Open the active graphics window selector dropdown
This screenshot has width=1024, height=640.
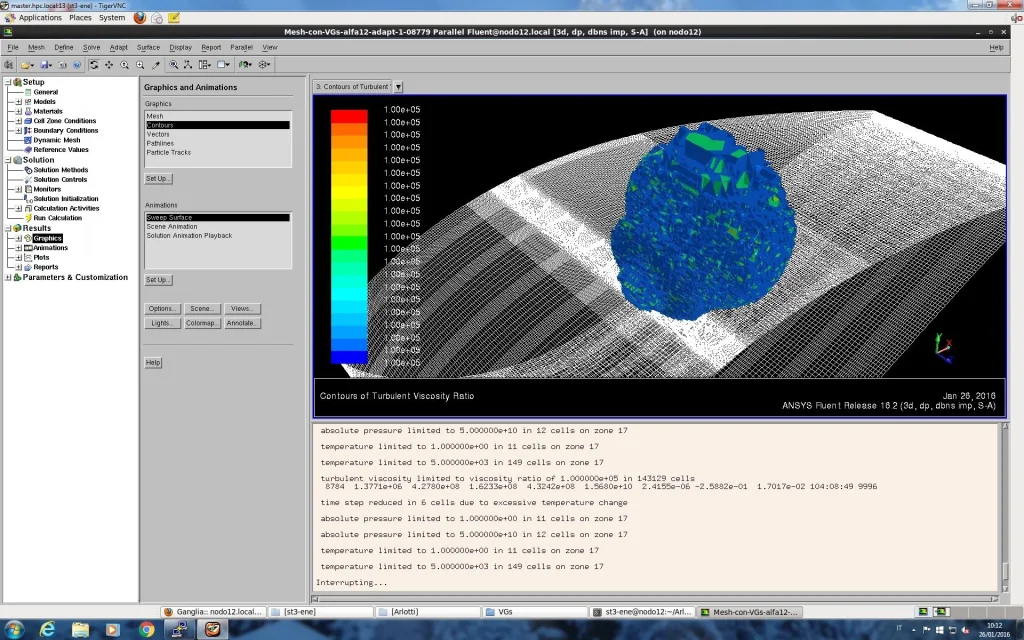click(x=398, y=86)
